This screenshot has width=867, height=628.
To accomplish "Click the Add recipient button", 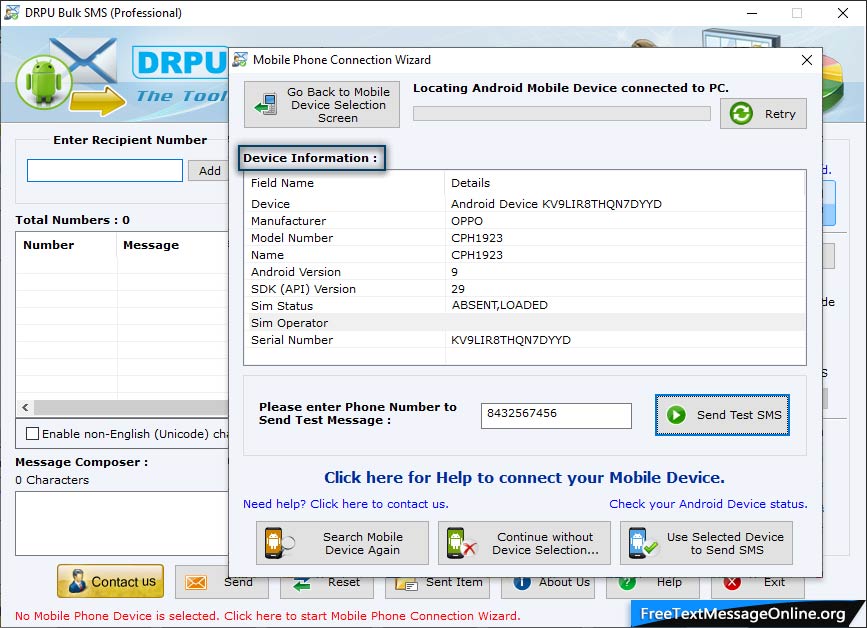I will [x=209, y=171].
